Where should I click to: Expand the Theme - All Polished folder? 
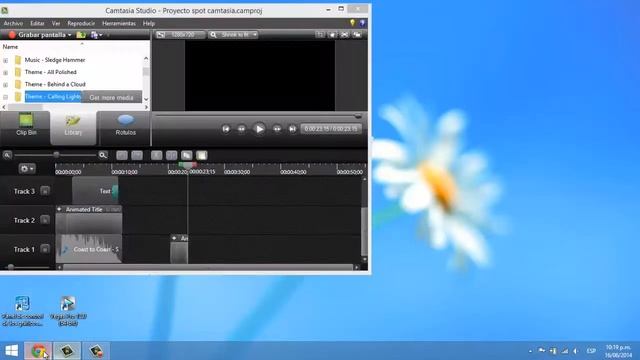pos(5,73)
